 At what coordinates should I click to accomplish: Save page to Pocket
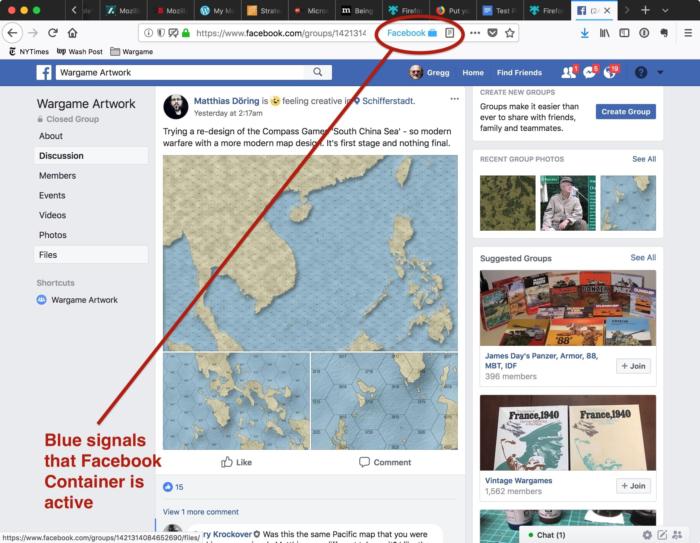492,33
